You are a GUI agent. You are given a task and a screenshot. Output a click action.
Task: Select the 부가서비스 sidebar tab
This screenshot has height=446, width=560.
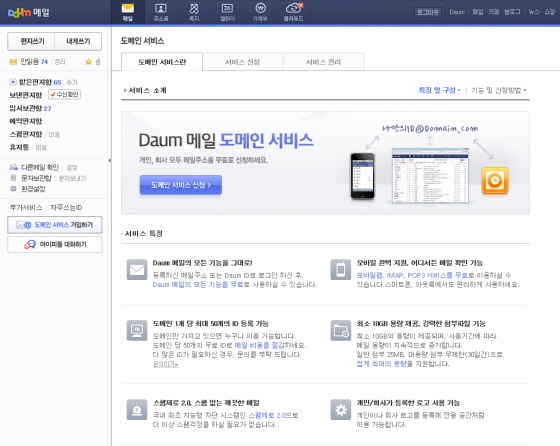26,207
